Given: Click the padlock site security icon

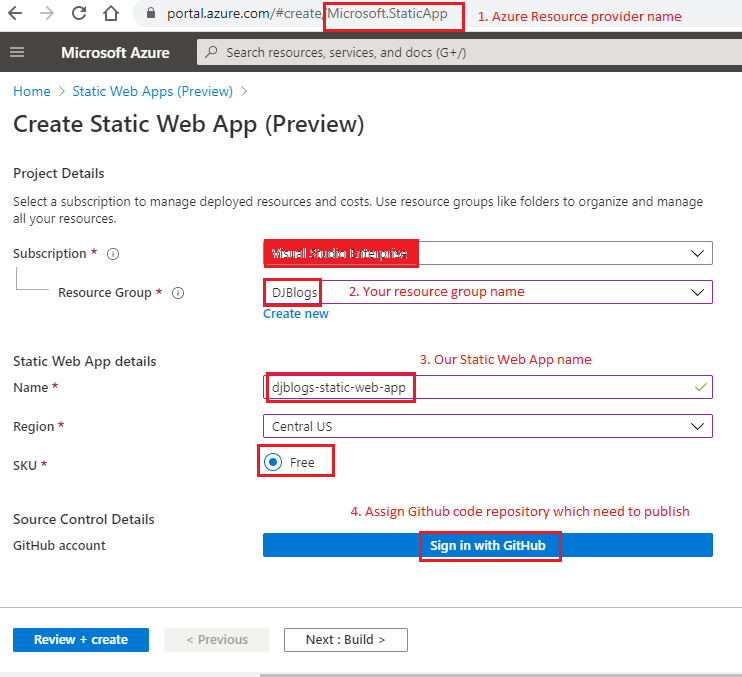Looking at the screenshot, I should 151,13.
